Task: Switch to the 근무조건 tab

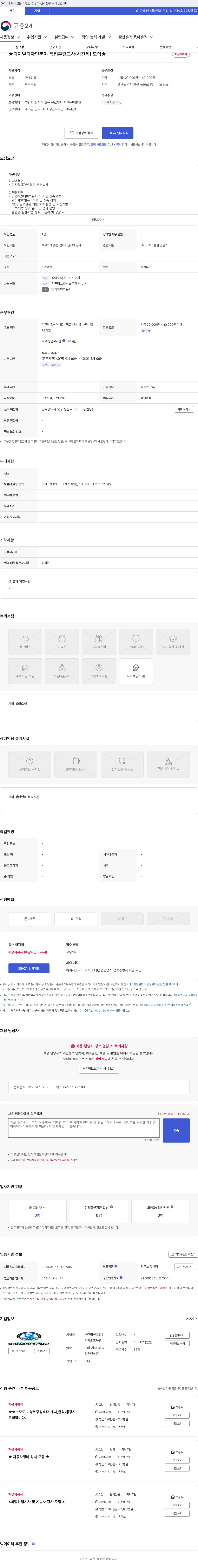Action: (55, 47)
